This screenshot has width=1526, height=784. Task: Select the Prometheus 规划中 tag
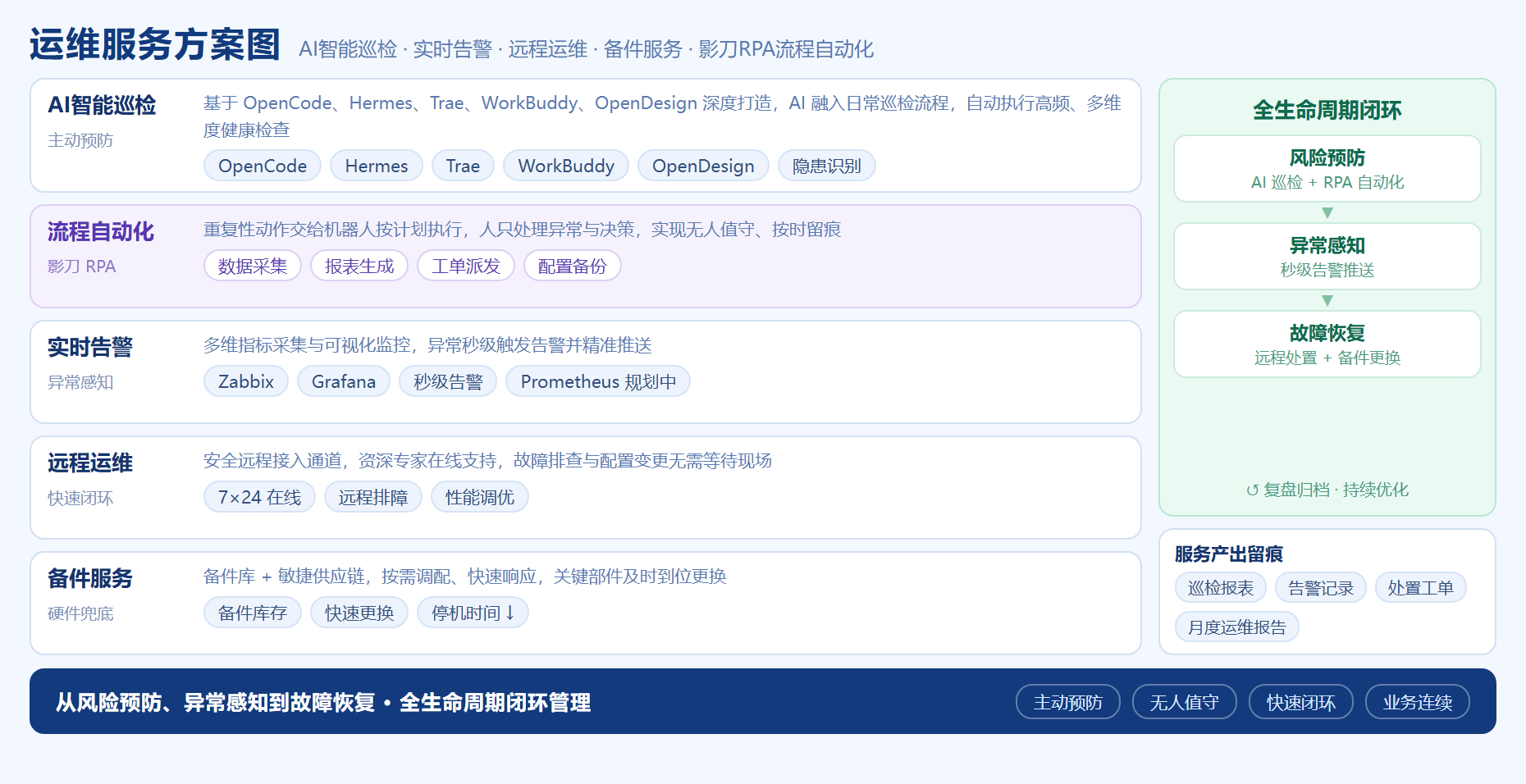(x=598, y=381)
